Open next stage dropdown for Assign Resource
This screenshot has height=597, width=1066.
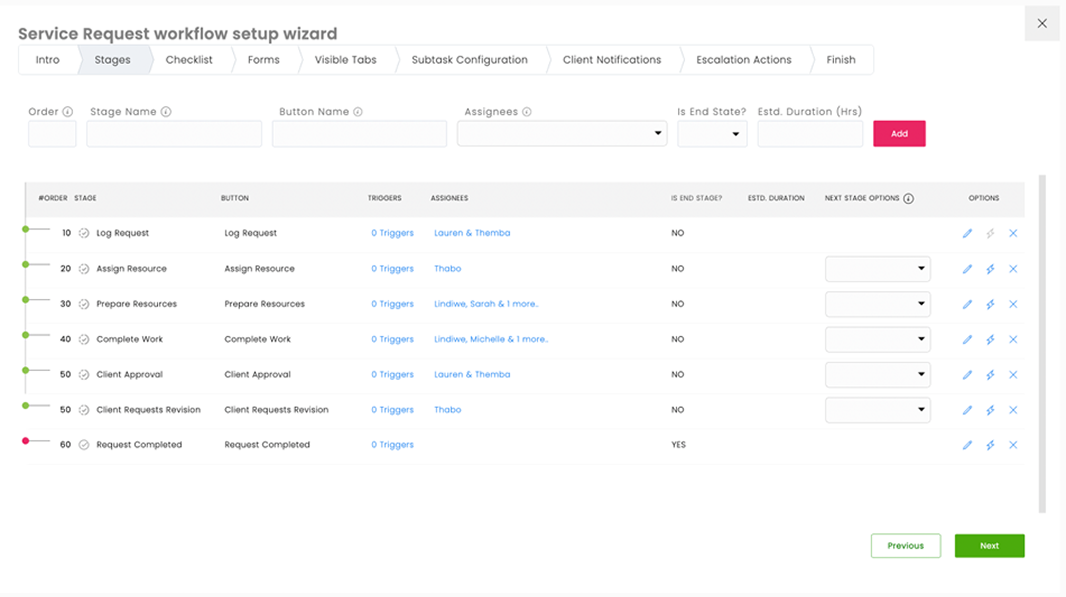coord(877,269)
